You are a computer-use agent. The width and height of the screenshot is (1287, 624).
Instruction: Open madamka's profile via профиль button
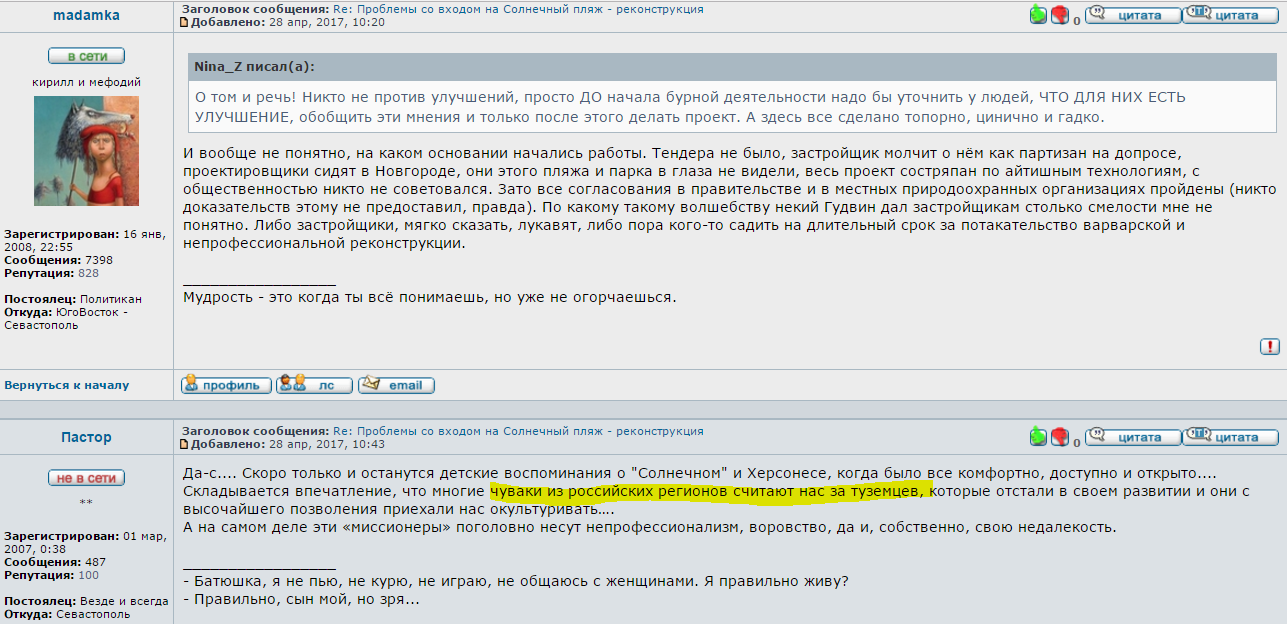point(226,385)
